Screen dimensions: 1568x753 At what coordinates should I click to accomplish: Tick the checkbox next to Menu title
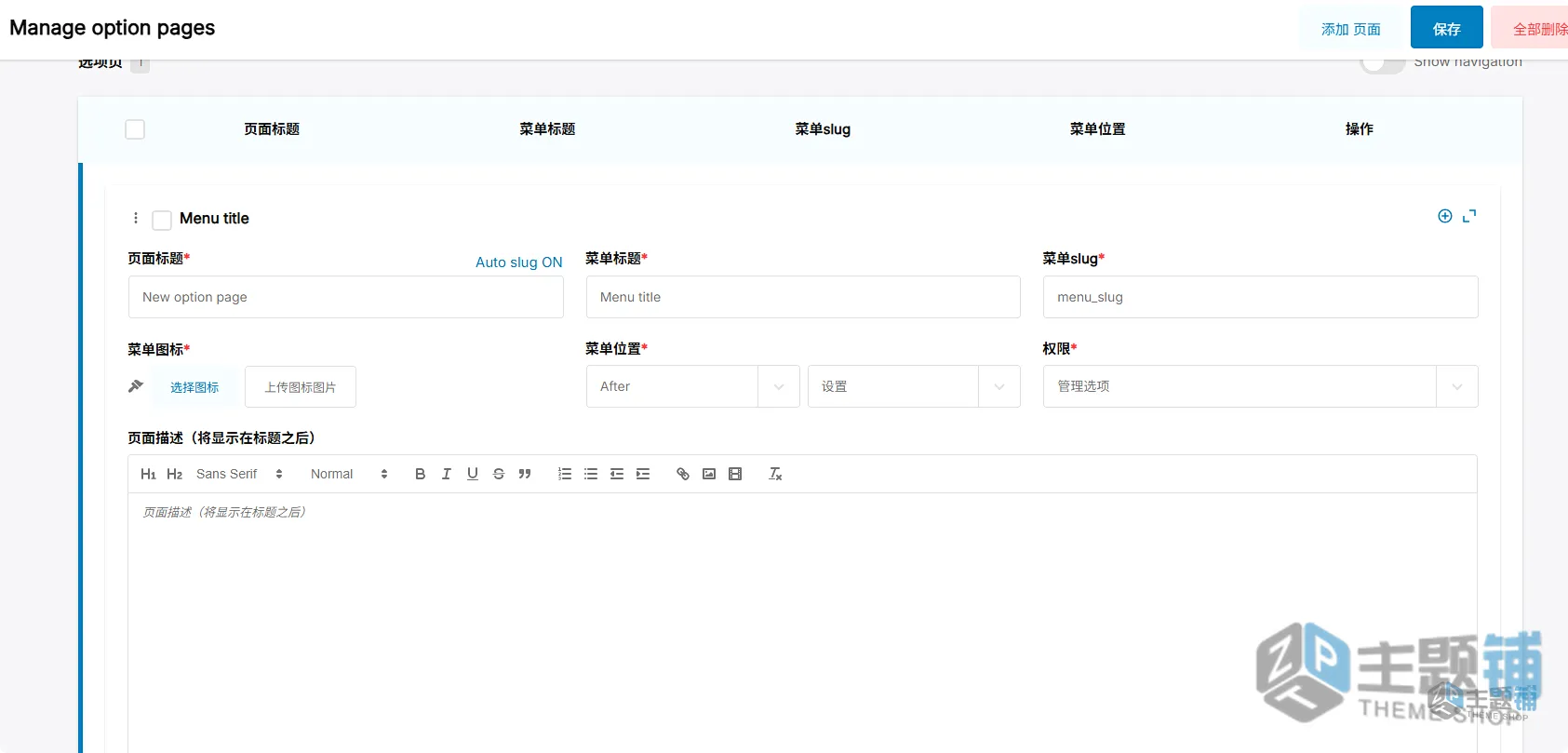pos(162,220)
